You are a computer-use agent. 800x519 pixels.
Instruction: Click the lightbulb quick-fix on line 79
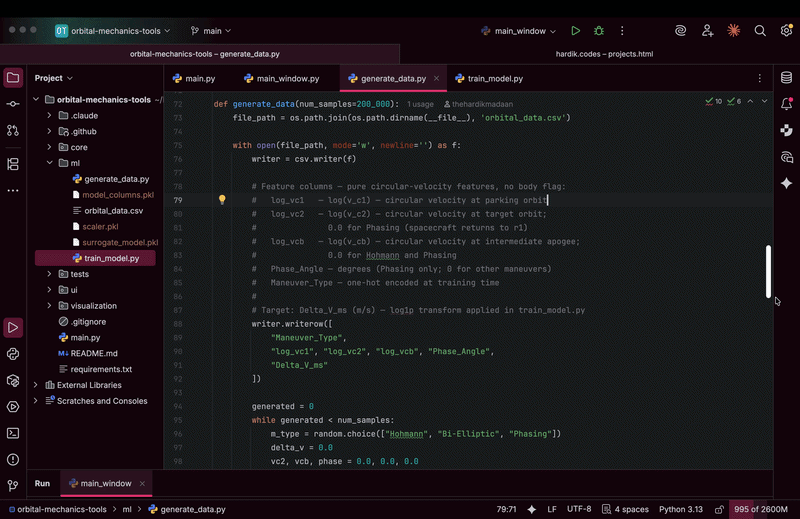pyautogui.click(x=222, y=200)
